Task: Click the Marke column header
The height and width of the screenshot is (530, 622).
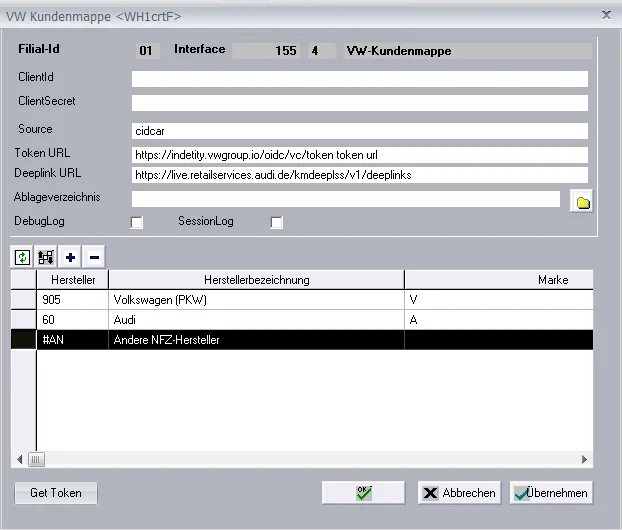Action: tap(499, 280)
